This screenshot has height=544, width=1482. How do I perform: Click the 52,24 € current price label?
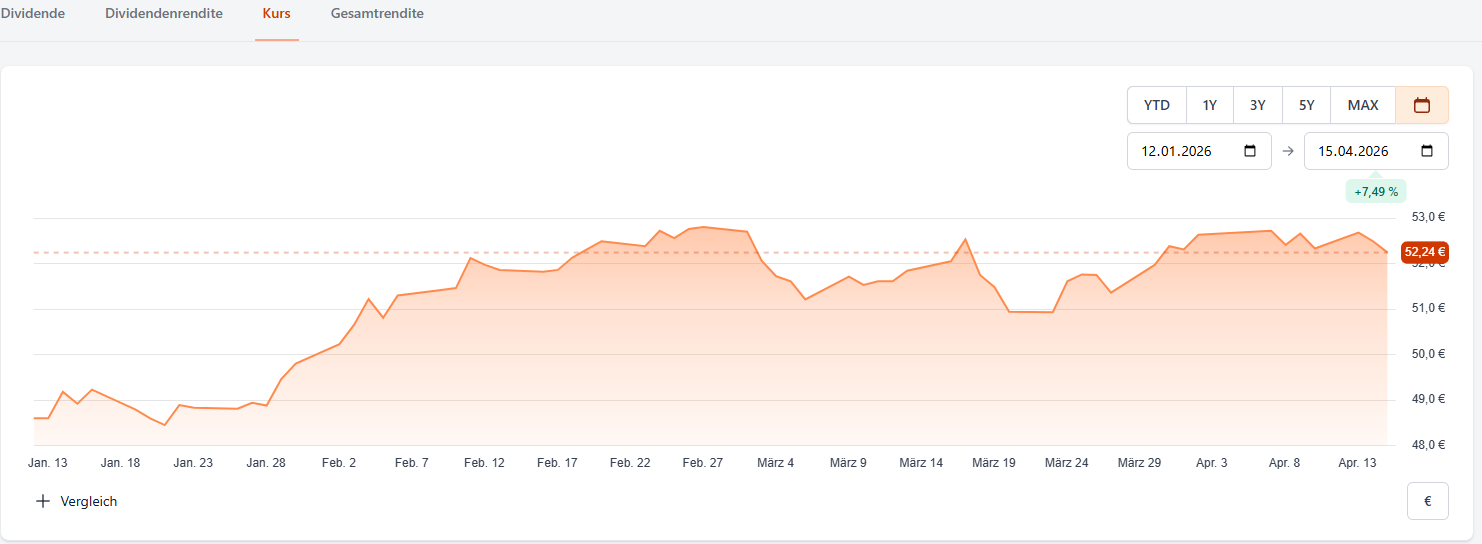point(1424,252)
